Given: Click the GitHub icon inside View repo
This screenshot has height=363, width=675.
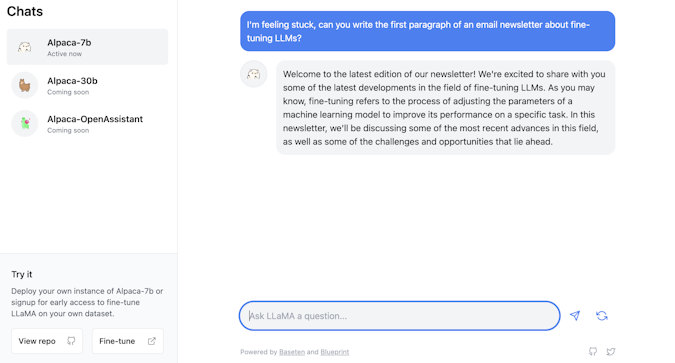Looking at the screenshot, I should click(71, 341).
